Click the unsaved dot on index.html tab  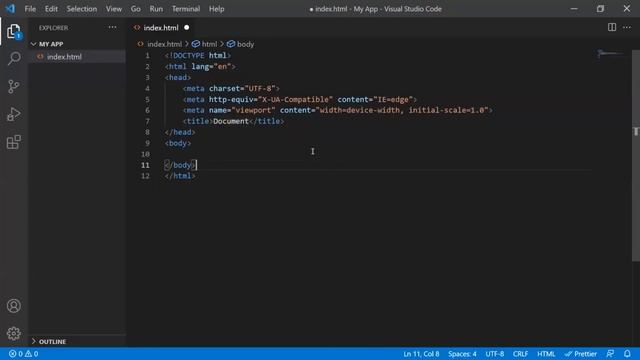pos(187,27)
